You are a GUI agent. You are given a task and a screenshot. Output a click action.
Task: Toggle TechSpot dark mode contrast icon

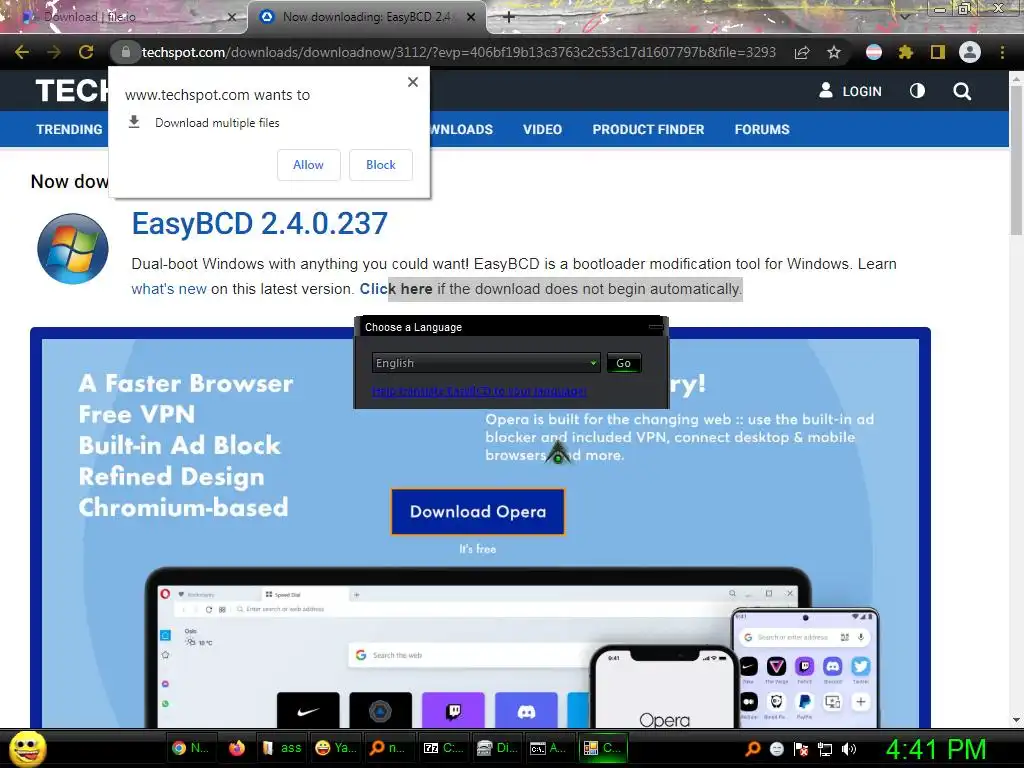coord(918,91)
